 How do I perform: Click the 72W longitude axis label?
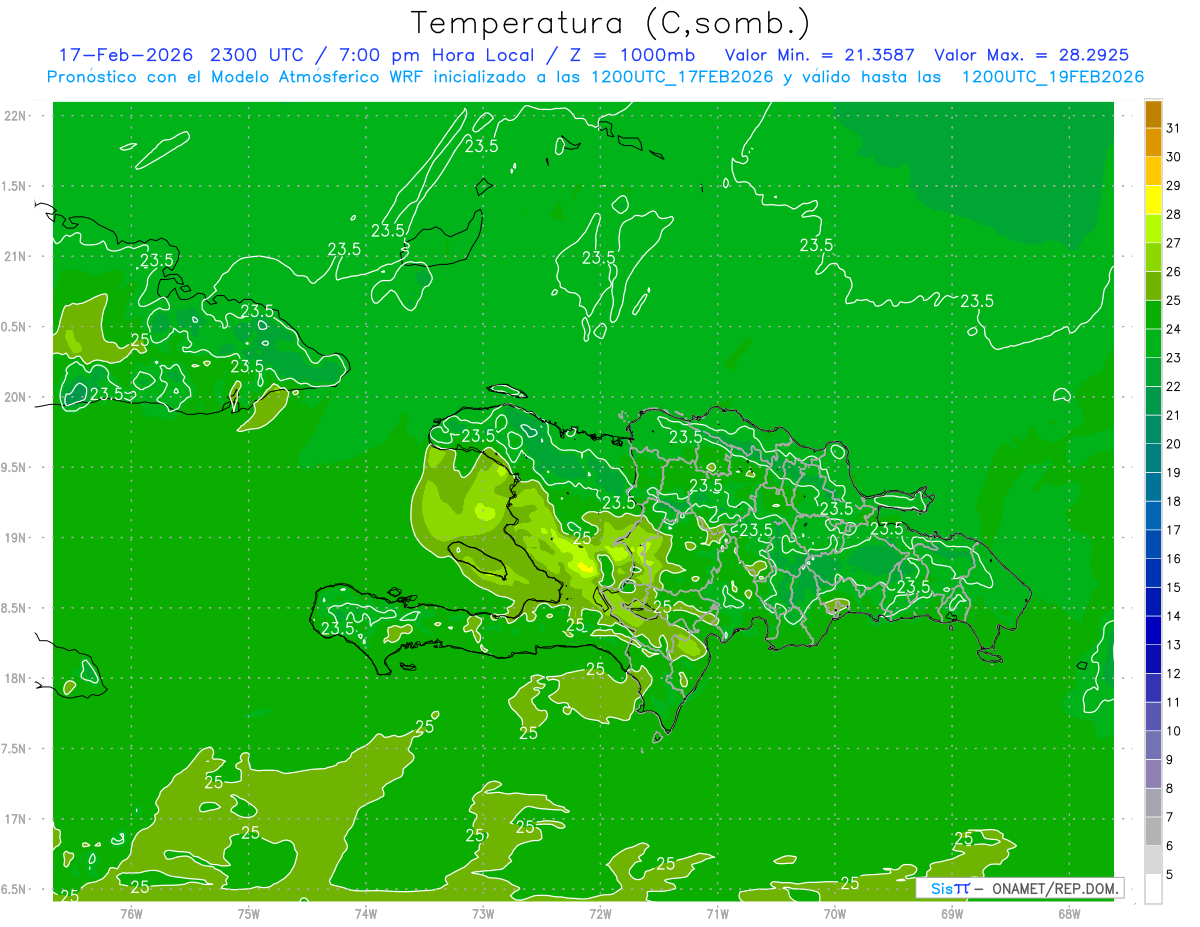click(600, 914)
